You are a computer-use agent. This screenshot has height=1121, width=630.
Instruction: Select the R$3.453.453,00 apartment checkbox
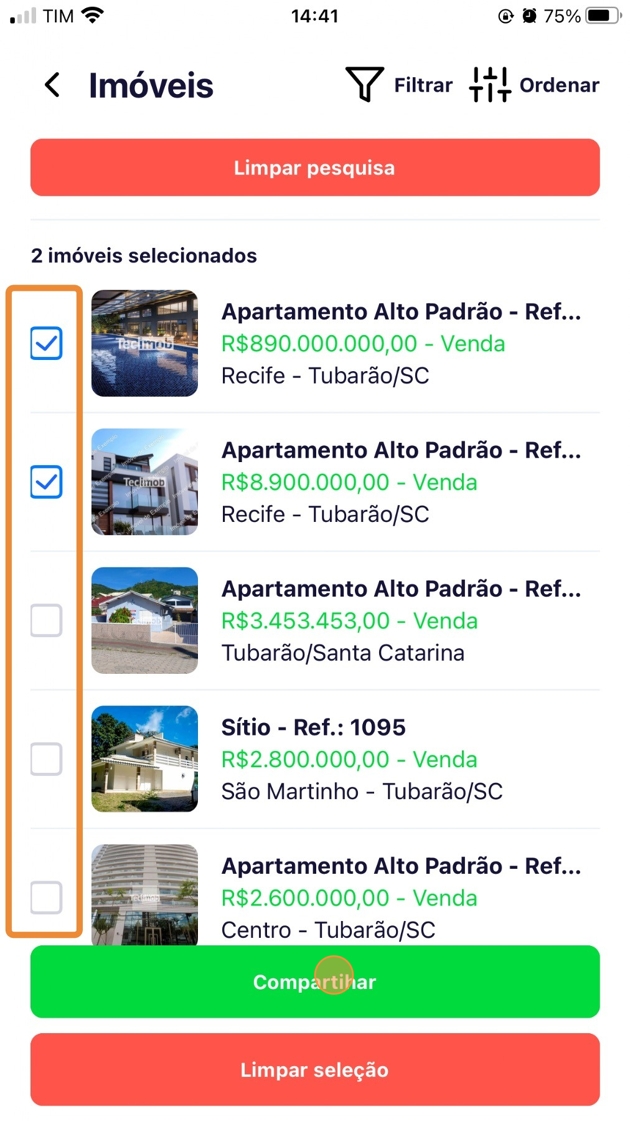46,621
